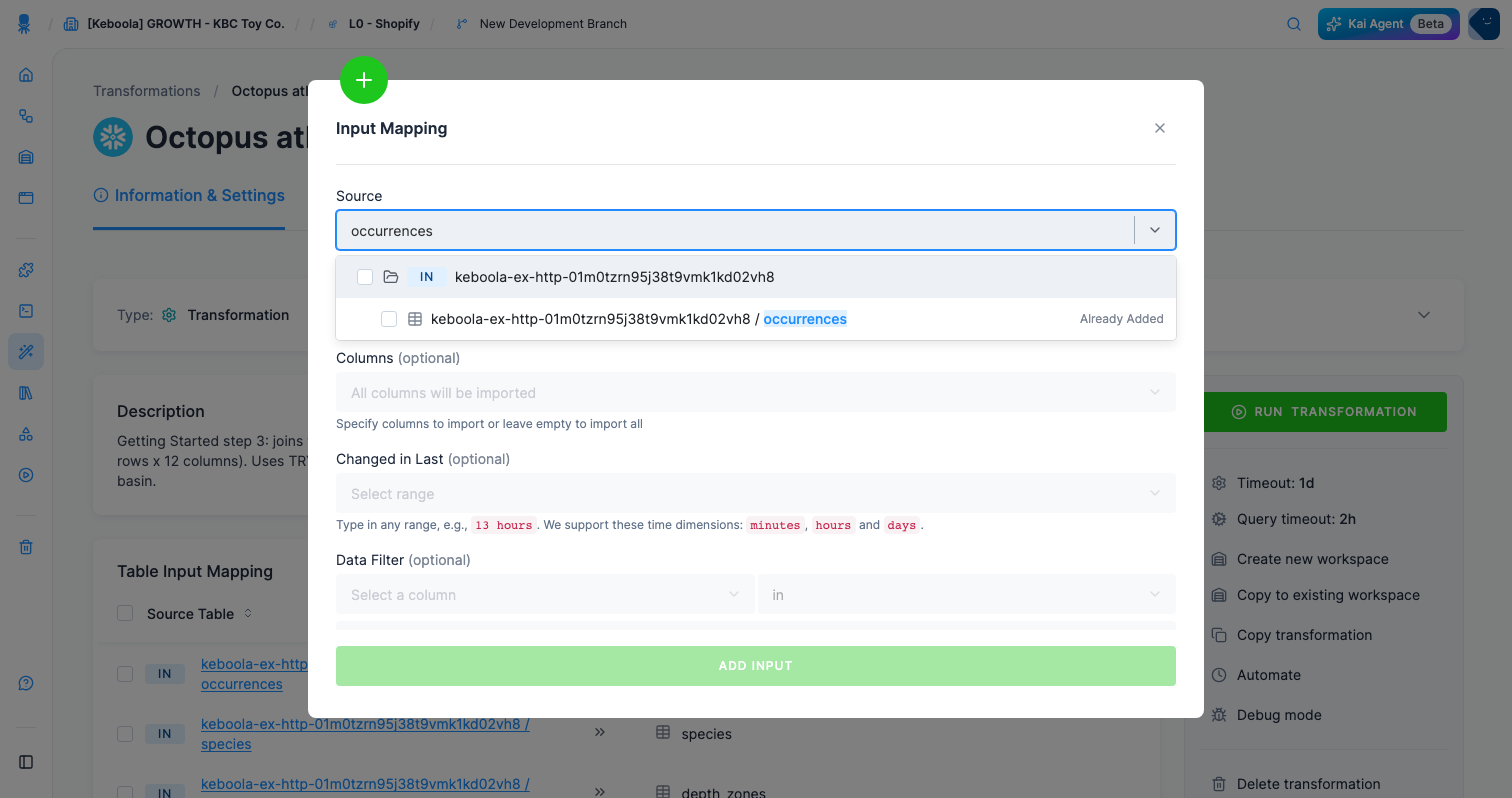Open the window-shaped sidebar icon under Storage
This screenshot has height=798, width=1512.
point(26,198)
